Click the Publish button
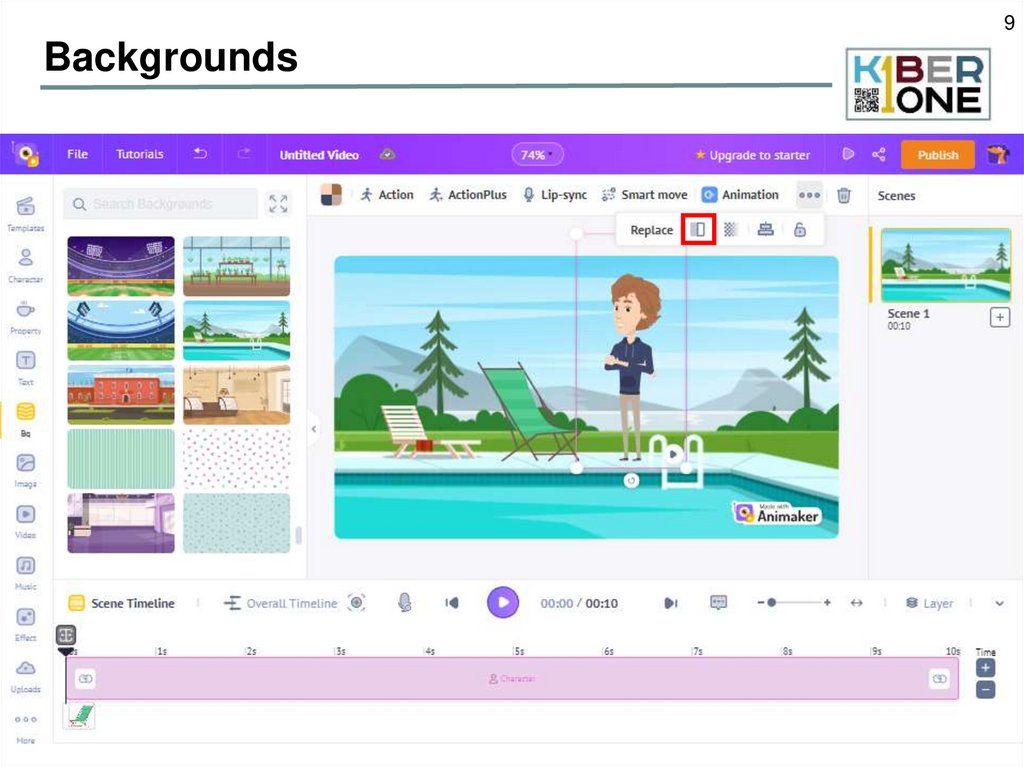Image resolution: width=1024 pixels, height=767 pixels. click(x=937, y=155)
